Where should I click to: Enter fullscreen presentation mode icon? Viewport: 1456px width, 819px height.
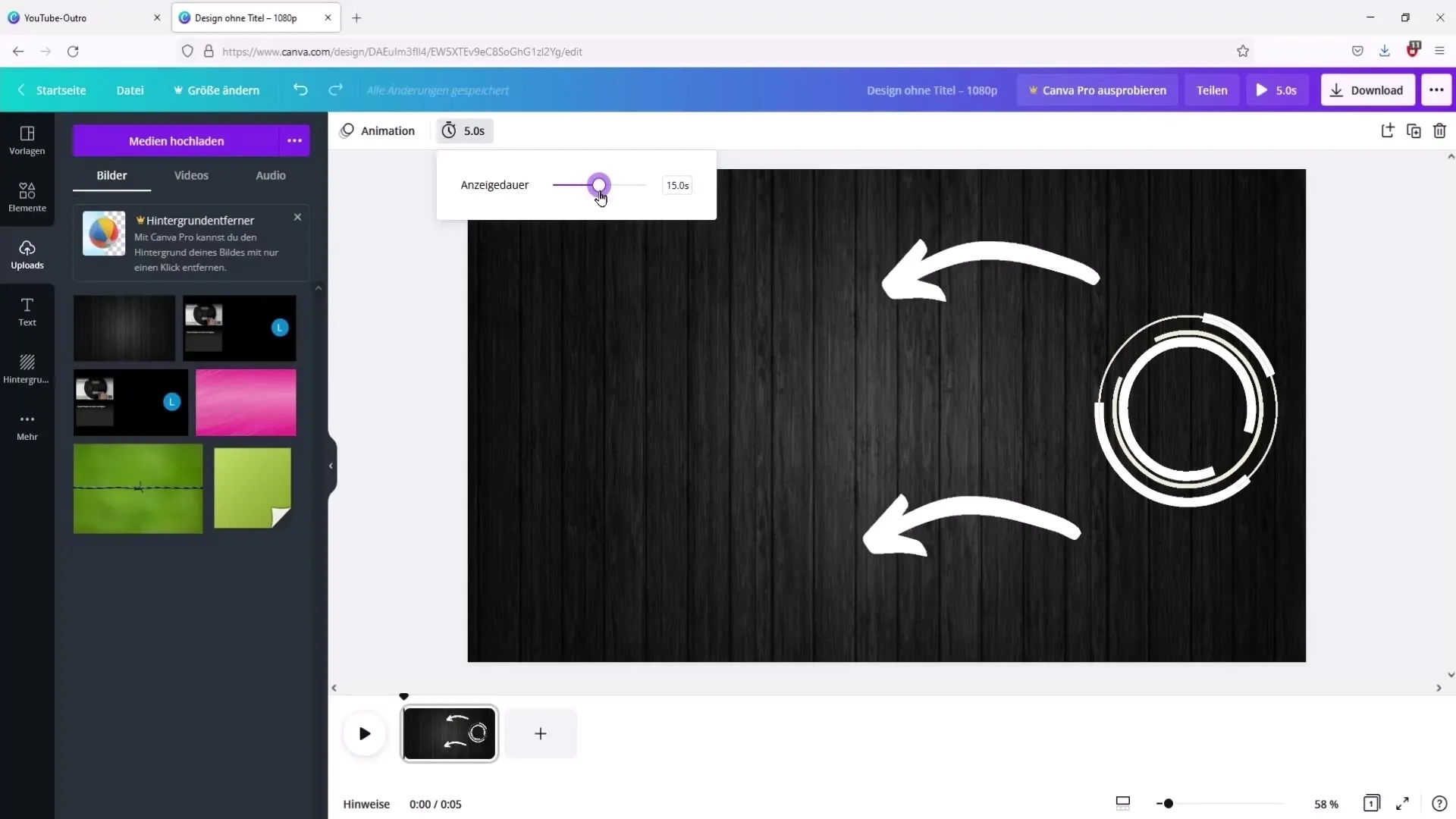coord(1403,803)
